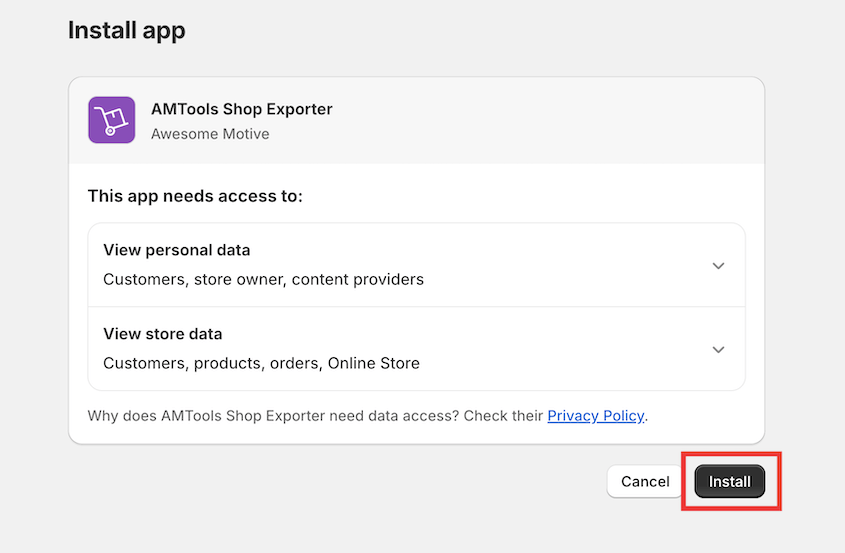This screenshot has height=553, width=845.
Task: Click the AMTools Shop Exporter app icon
Action: pyautogui.click(x=112, y=120)
